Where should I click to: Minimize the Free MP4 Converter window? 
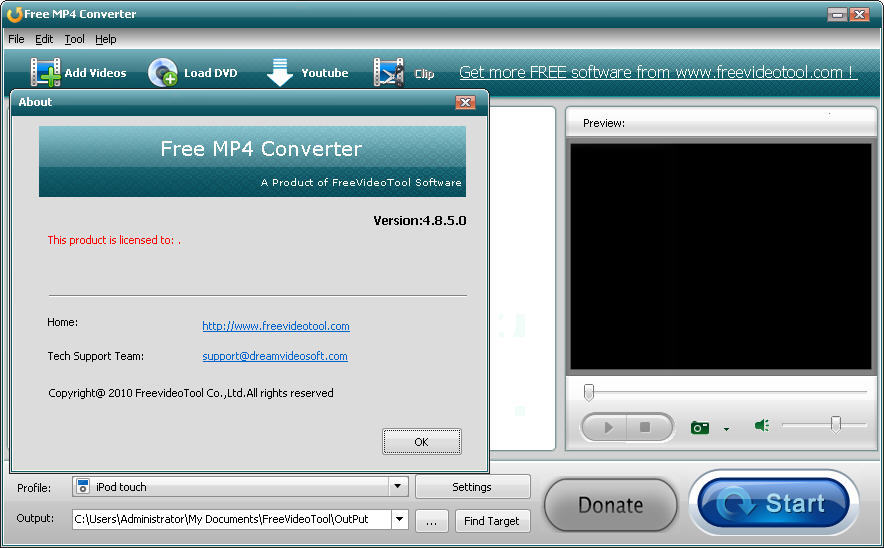pyautogui.click(x=837, y=14)
